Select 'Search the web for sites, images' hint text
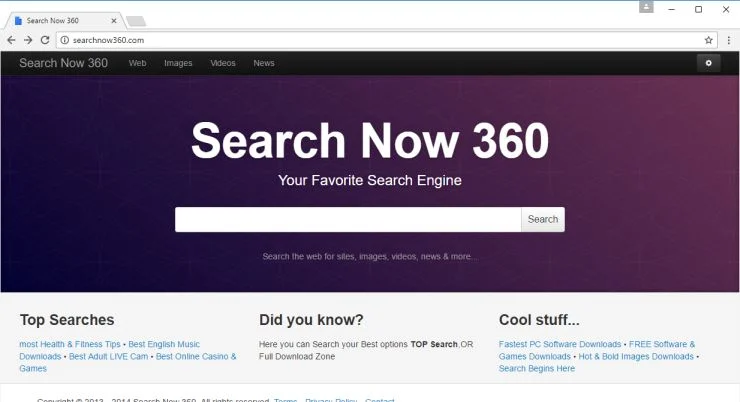 (370, 257)
